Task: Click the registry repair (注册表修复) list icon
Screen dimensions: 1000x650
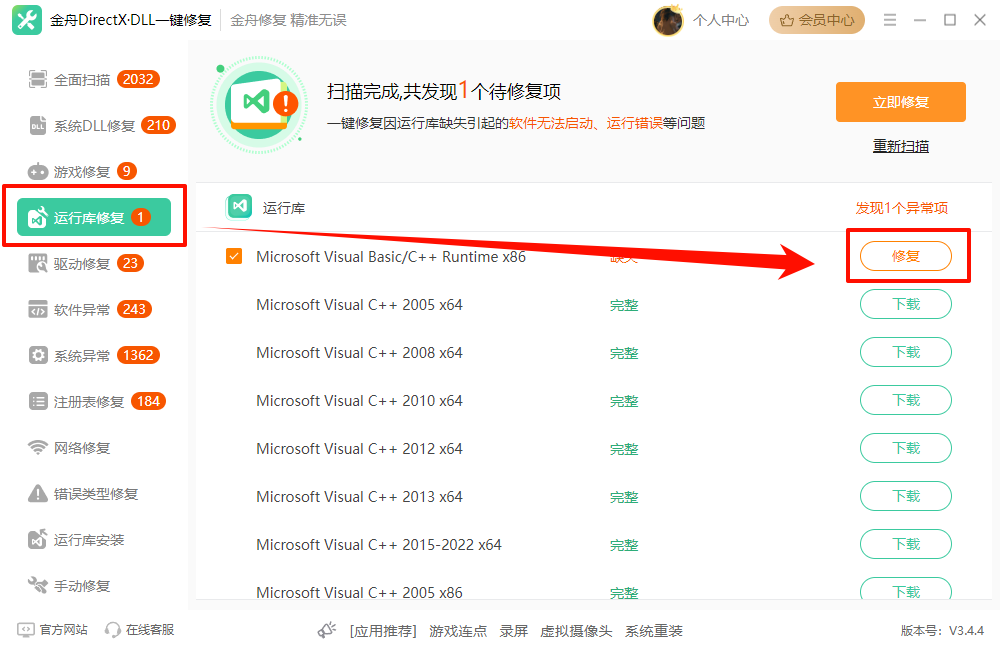Action: pos(38,401)
